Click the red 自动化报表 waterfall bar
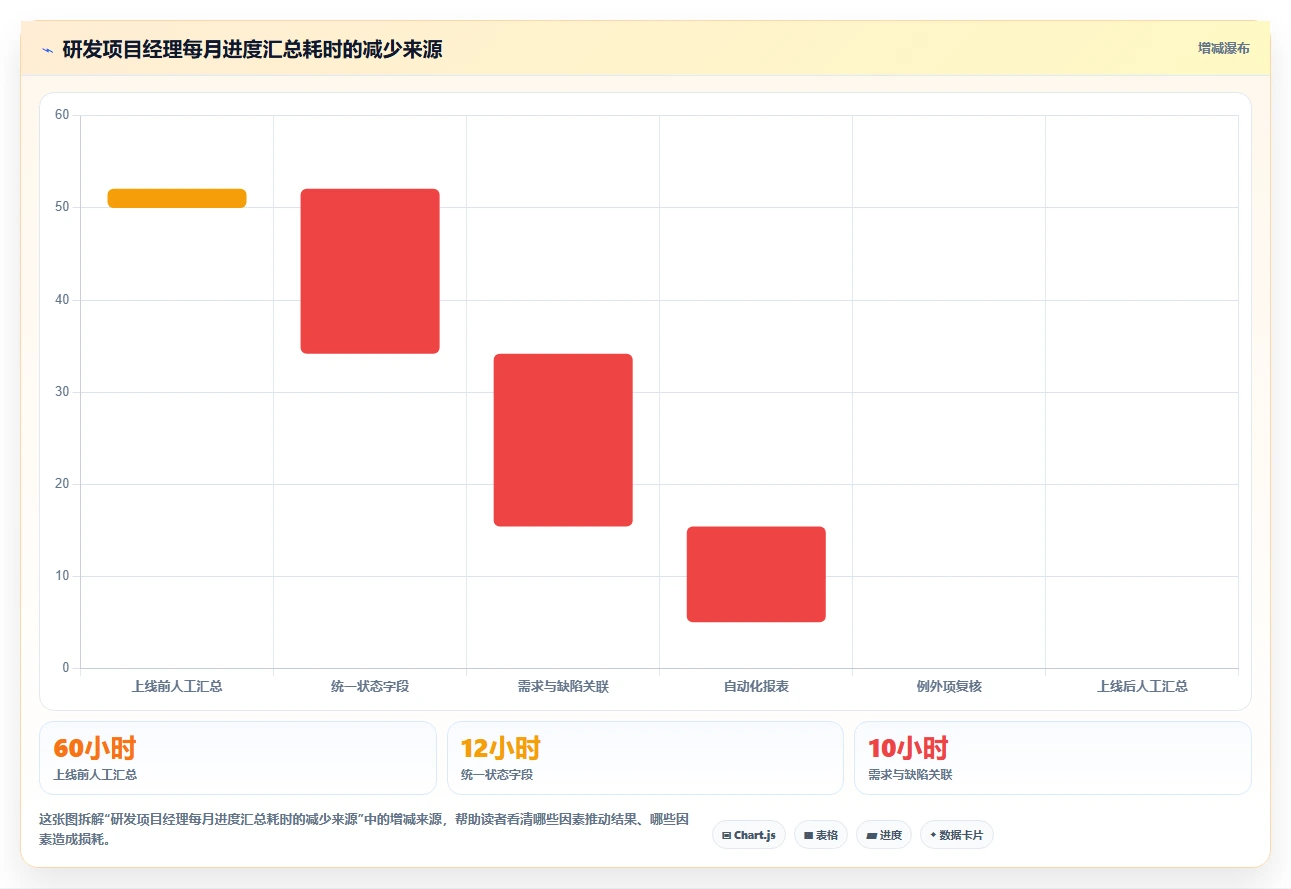Screen dimensions: 1291x889 [756, 574]
